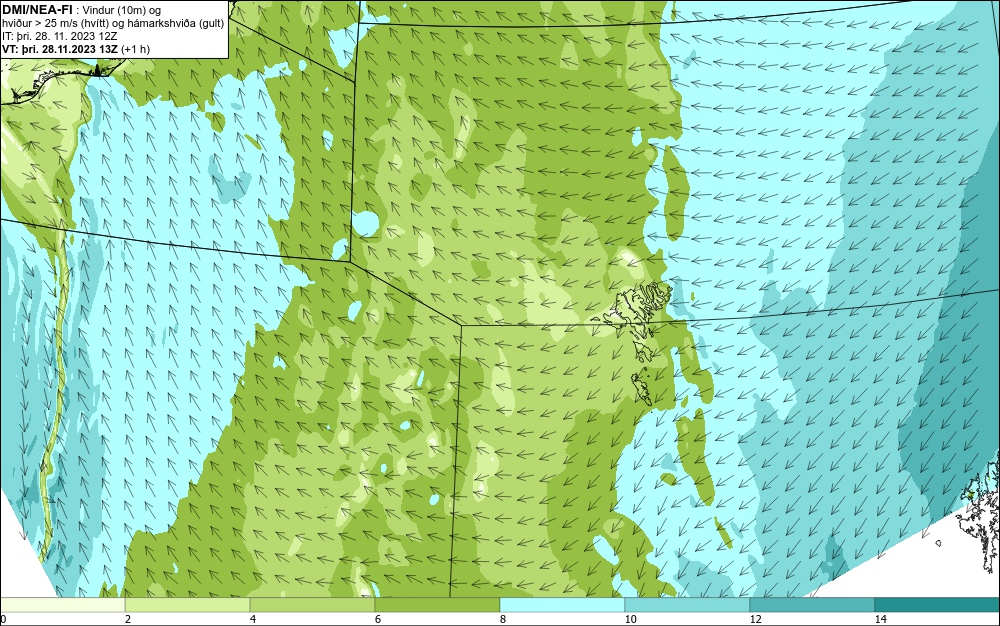The width and height of the screenshot is (1000, 626).
Task: Click the scale label 14
Action: tap(881, 620)
